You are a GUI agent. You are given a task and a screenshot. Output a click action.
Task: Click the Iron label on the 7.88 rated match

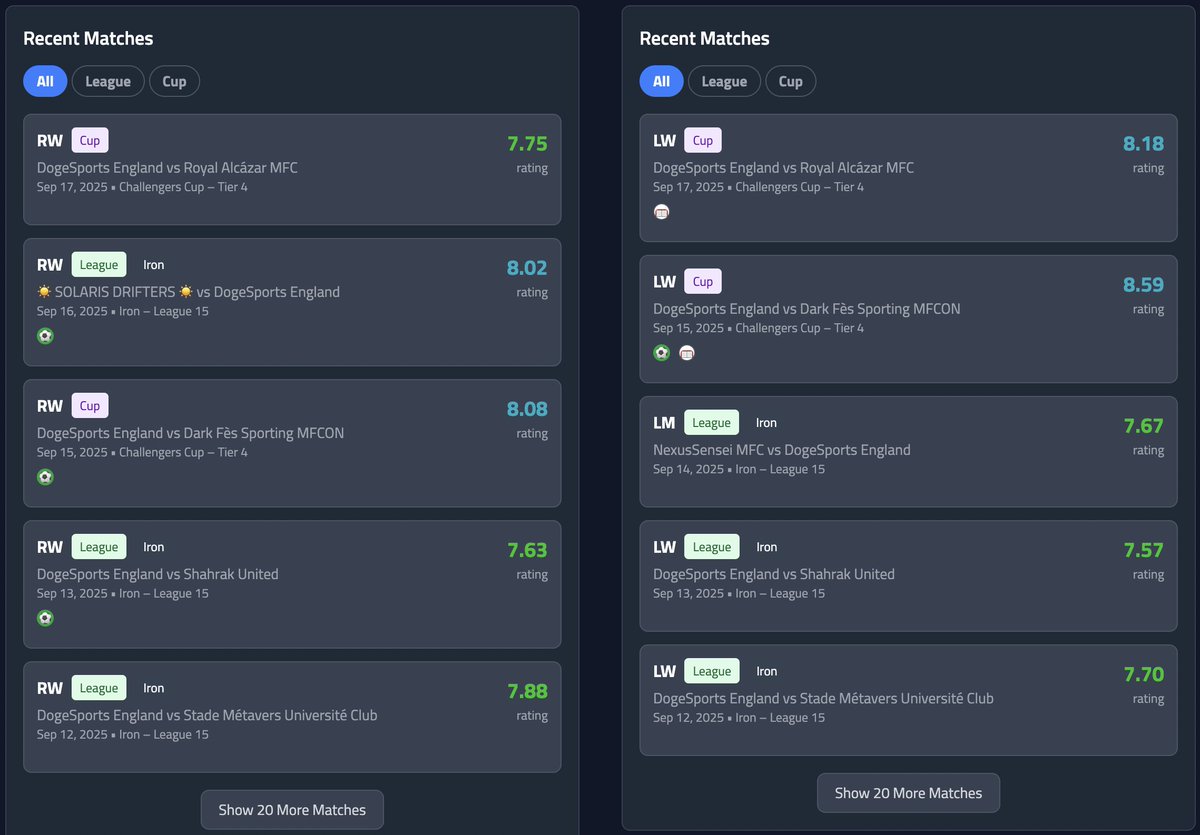pos(153,688)
